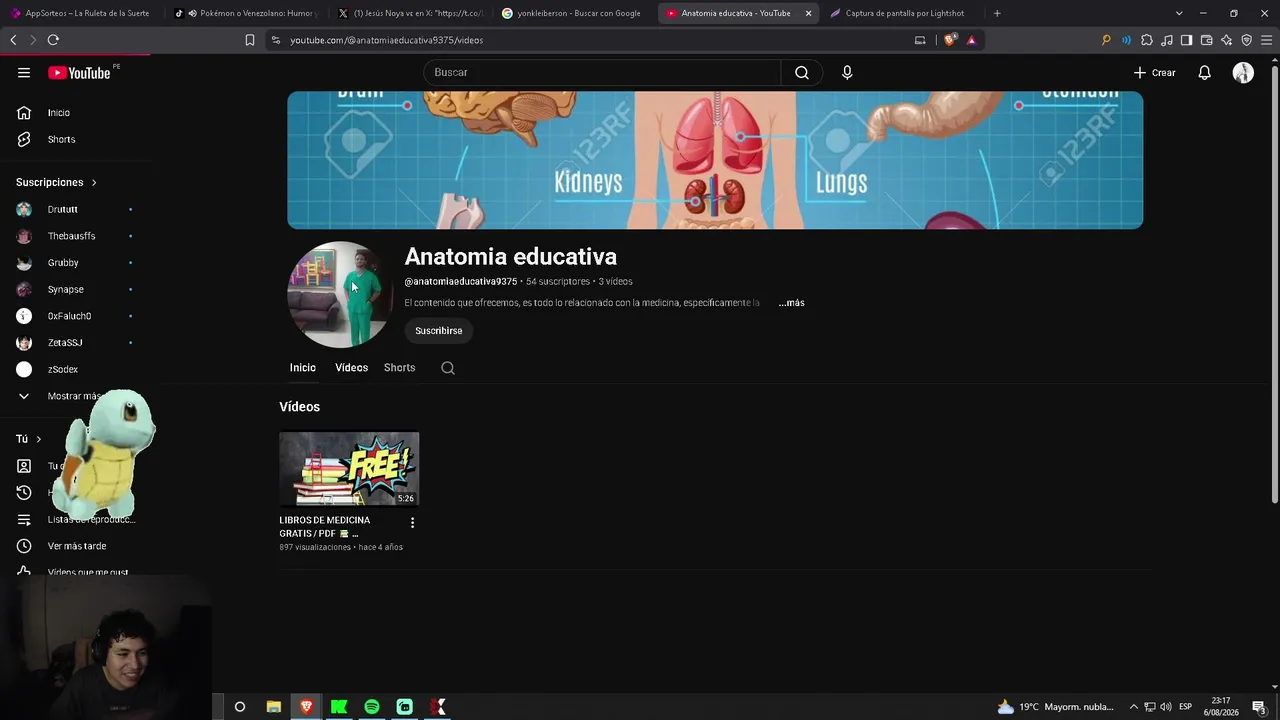Open Leo AI sparkle icon
Screen dimensions: 1280x720
(x=1226, y=40)
